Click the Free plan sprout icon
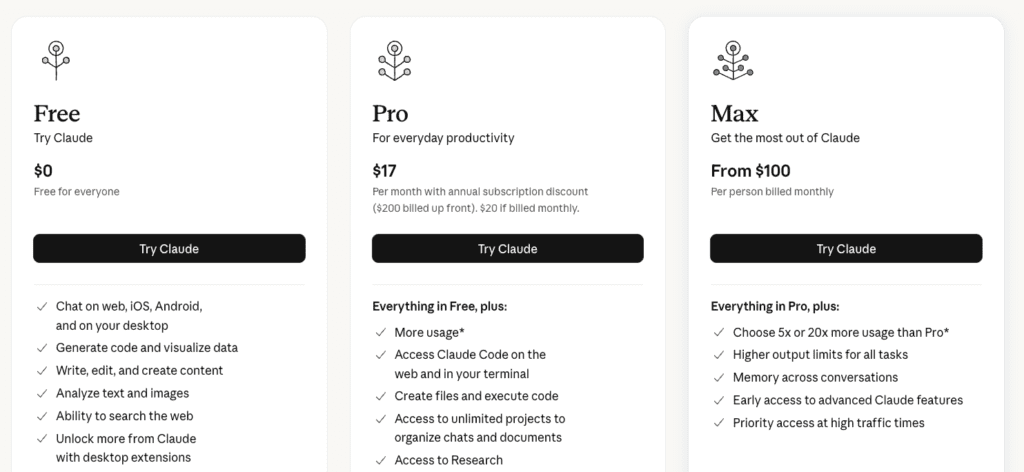 (56, 60)
